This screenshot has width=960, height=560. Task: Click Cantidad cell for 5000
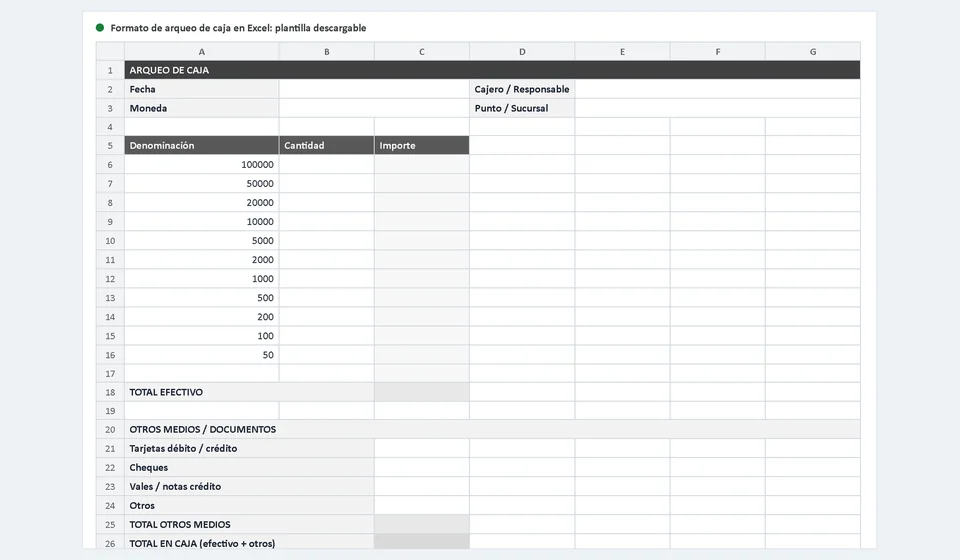[326, 241]
